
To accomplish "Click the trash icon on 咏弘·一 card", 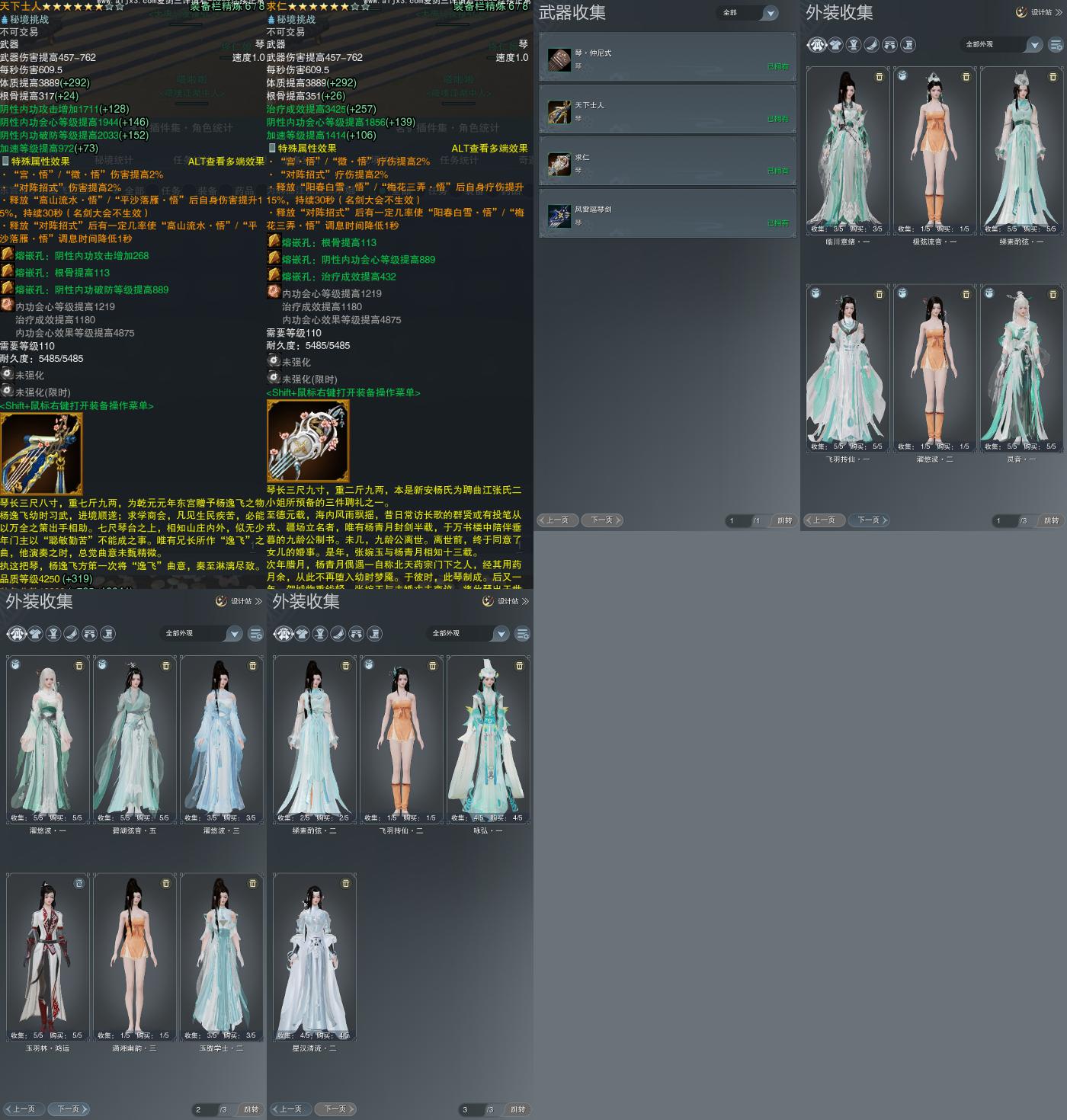I will click(x=520, y=666).
